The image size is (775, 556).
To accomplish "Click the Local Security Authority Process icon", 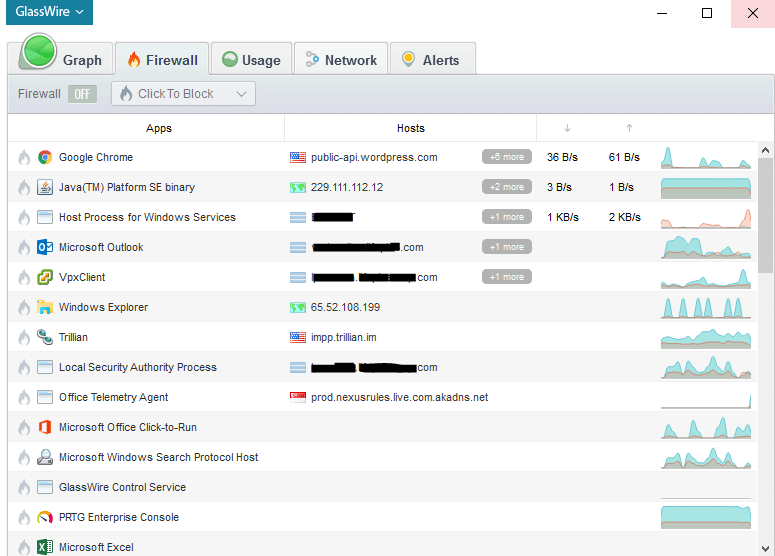I will [x=45, y=367].
